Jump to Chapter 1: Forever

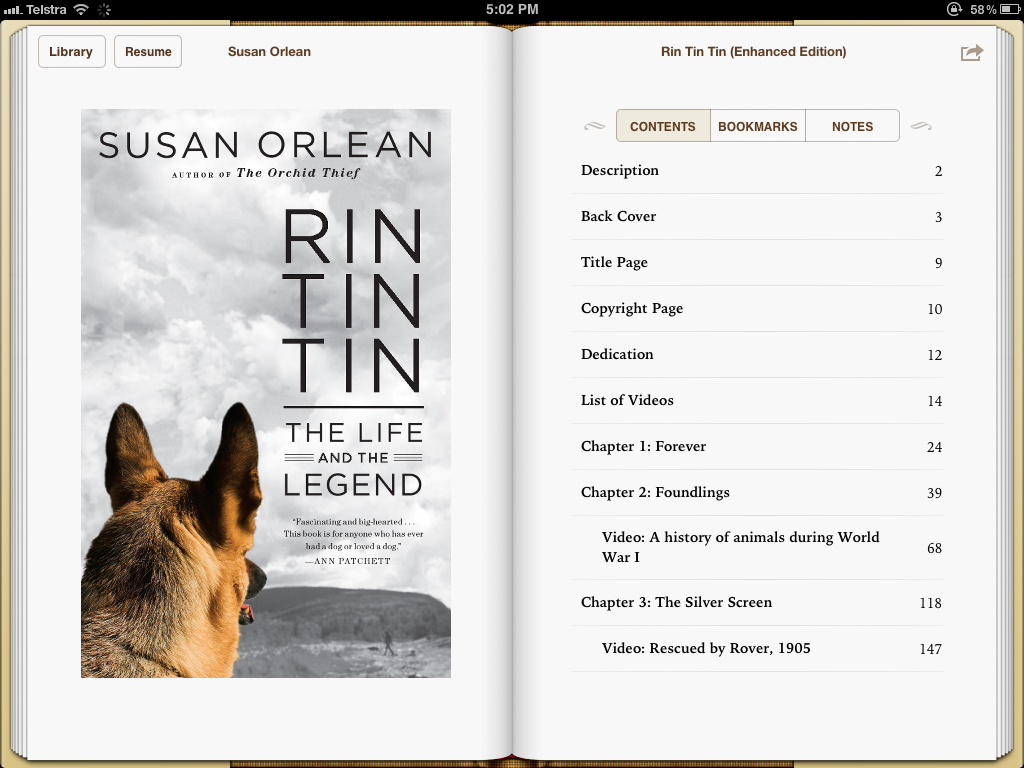[x=643, y=447]
